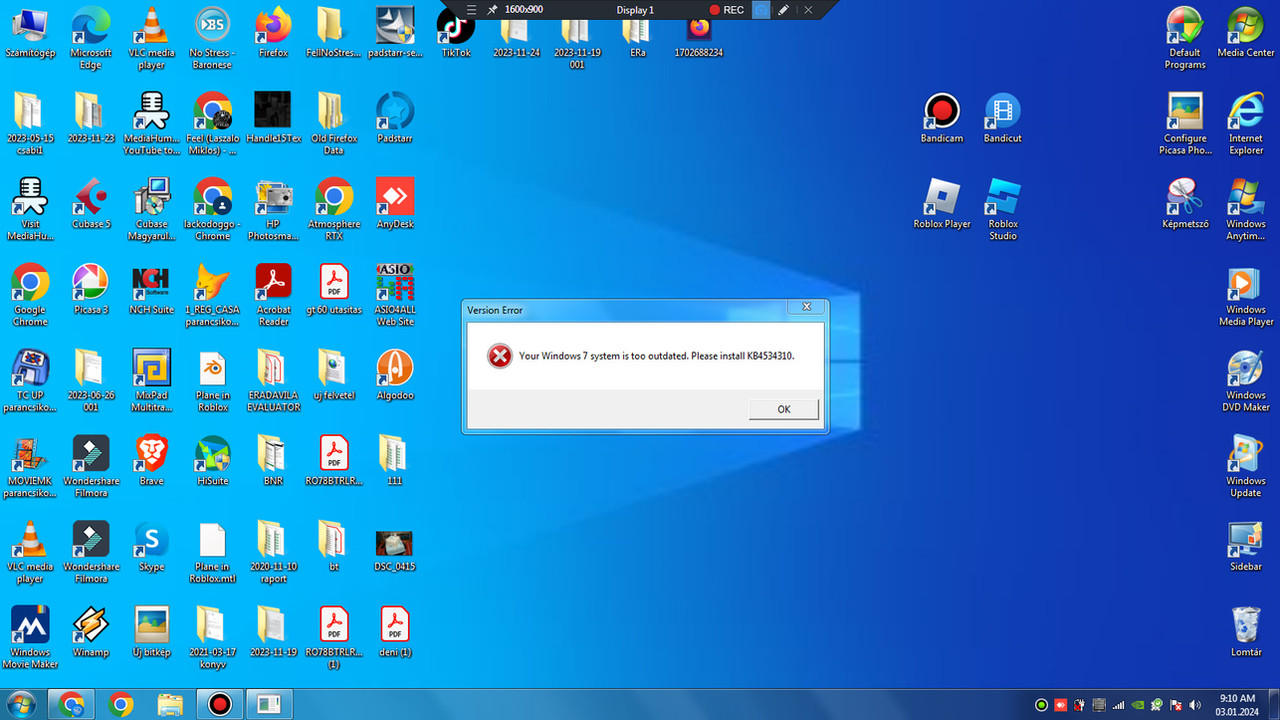Select the Roblox Studio shortcut
The width and height of the screenshot is (1280, 720).
pyautogui.click(x=1003, y=210)
